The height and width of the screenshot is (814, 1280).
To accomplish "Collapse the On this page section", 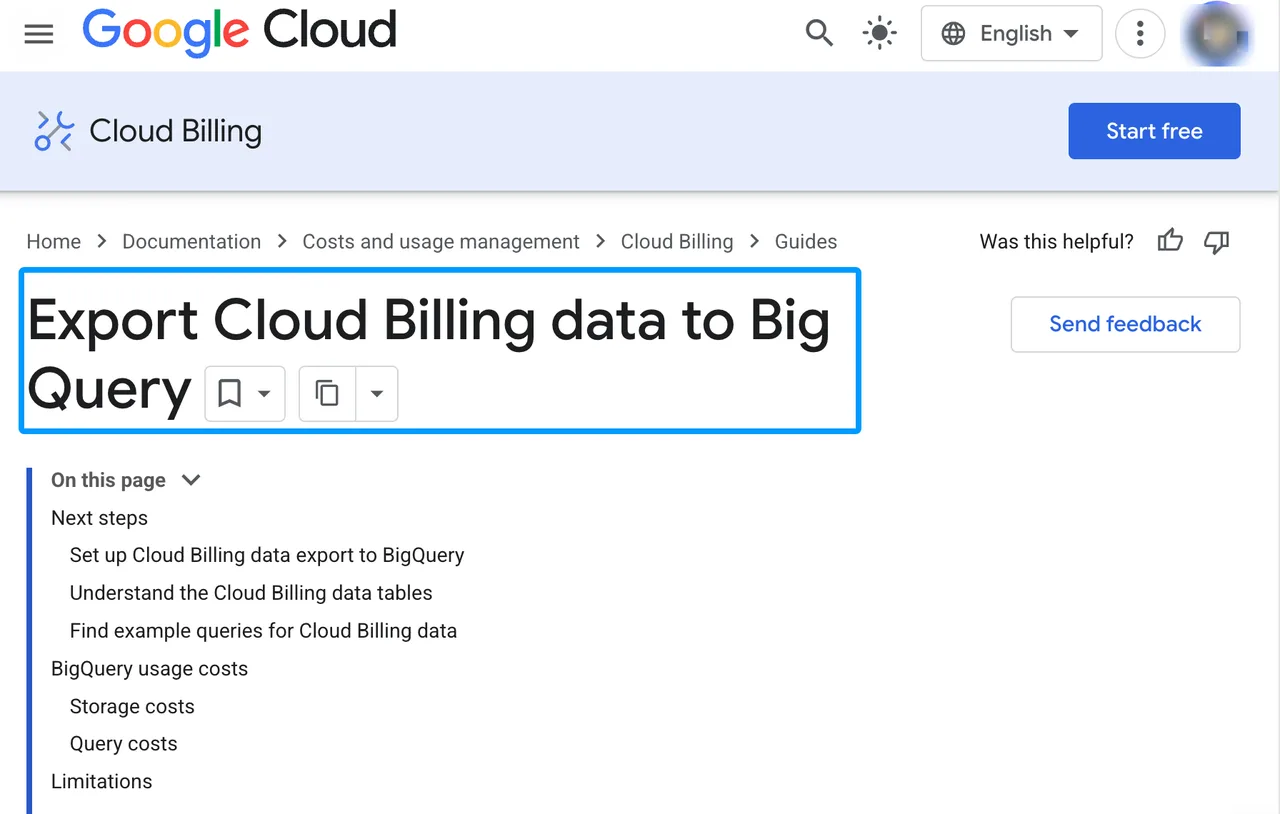I will click(x=191, y=480).
